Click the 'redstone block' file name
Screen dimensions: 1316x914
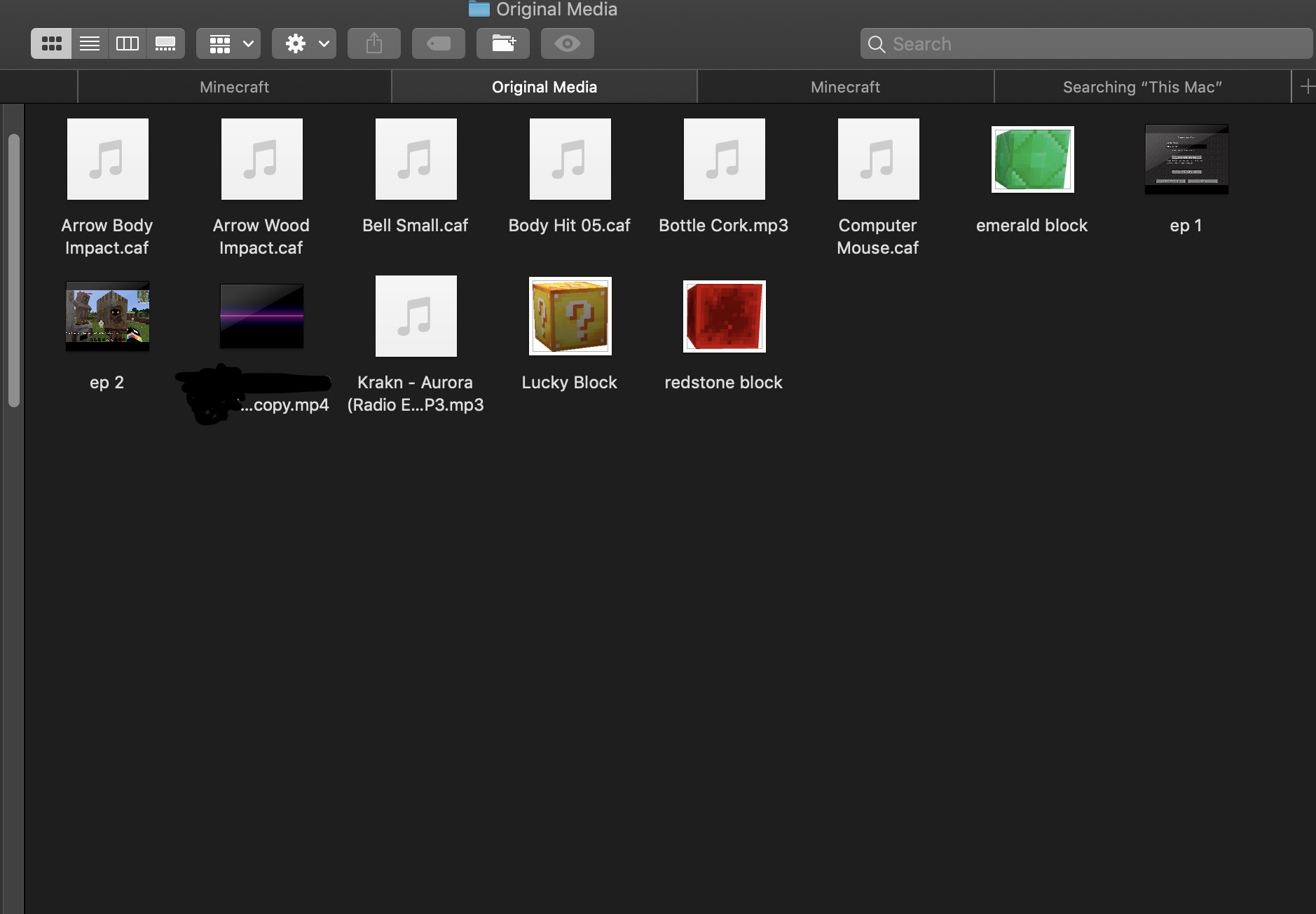click(724, 382)
